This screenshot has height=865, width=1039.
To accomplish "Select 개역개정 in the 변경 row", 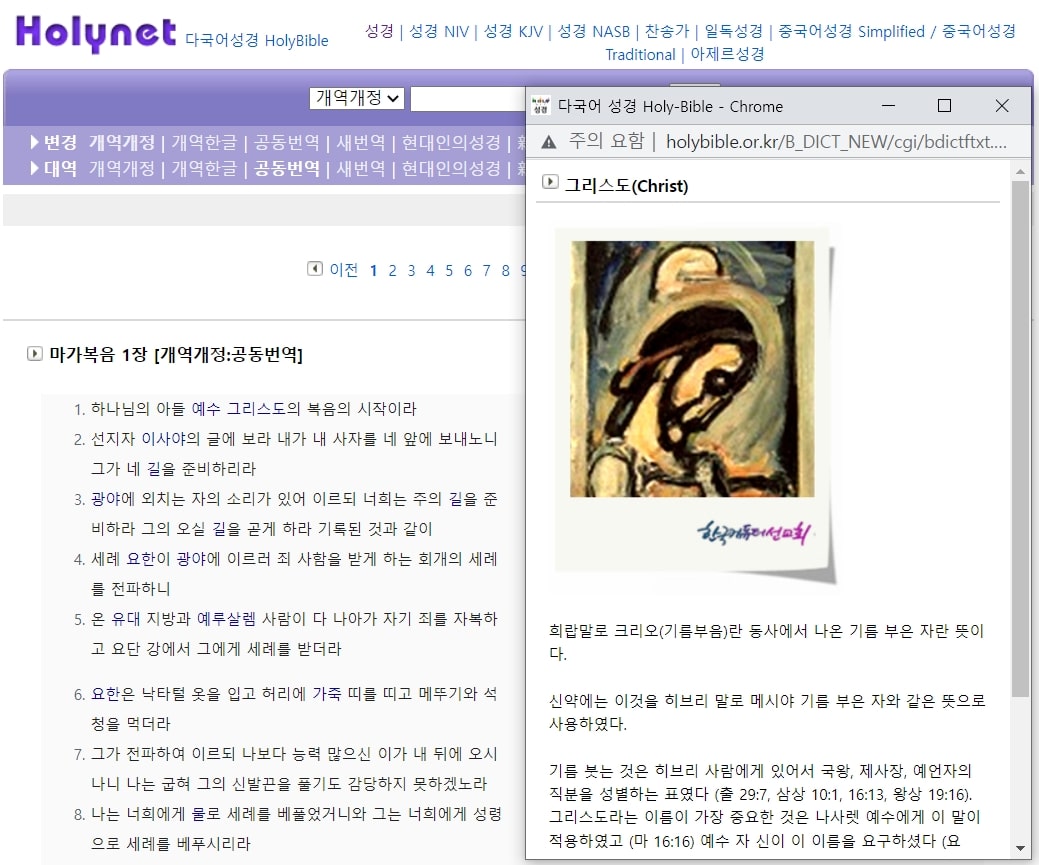I will pos(122,143).
